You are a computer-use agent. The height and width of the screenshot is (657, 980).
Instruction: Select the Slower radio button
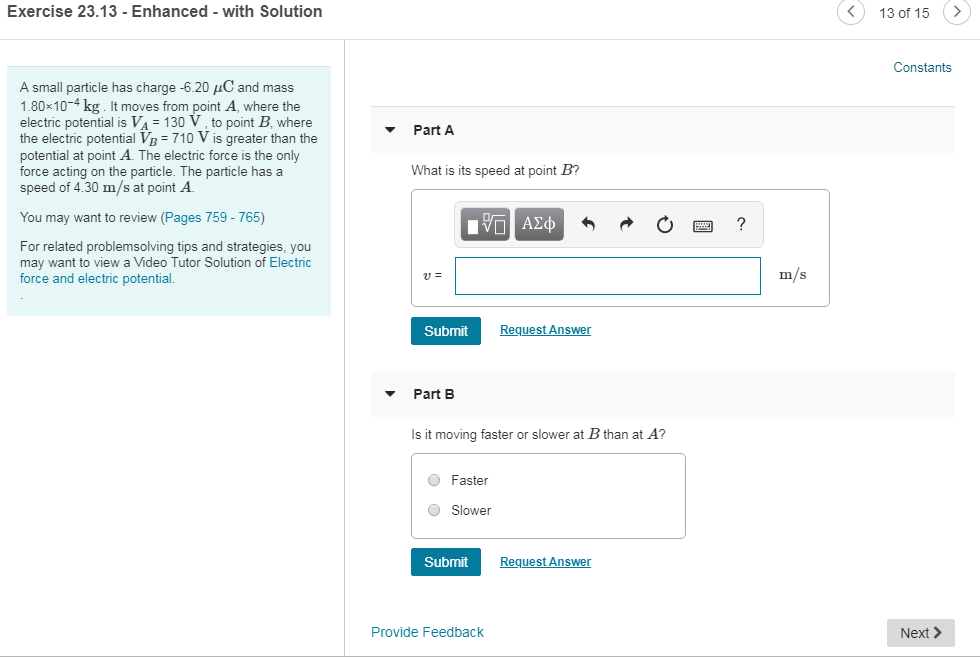click(434, 510)
